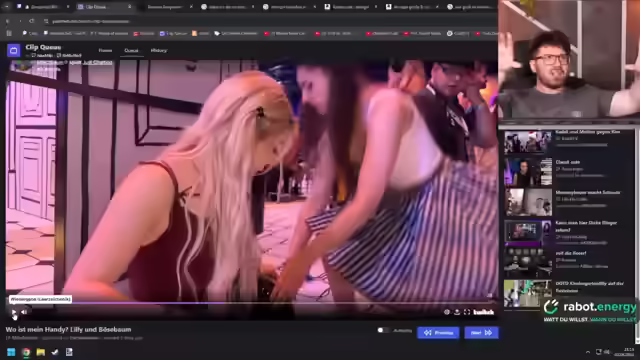Open the video player settings gear

[x=447, y=312]
